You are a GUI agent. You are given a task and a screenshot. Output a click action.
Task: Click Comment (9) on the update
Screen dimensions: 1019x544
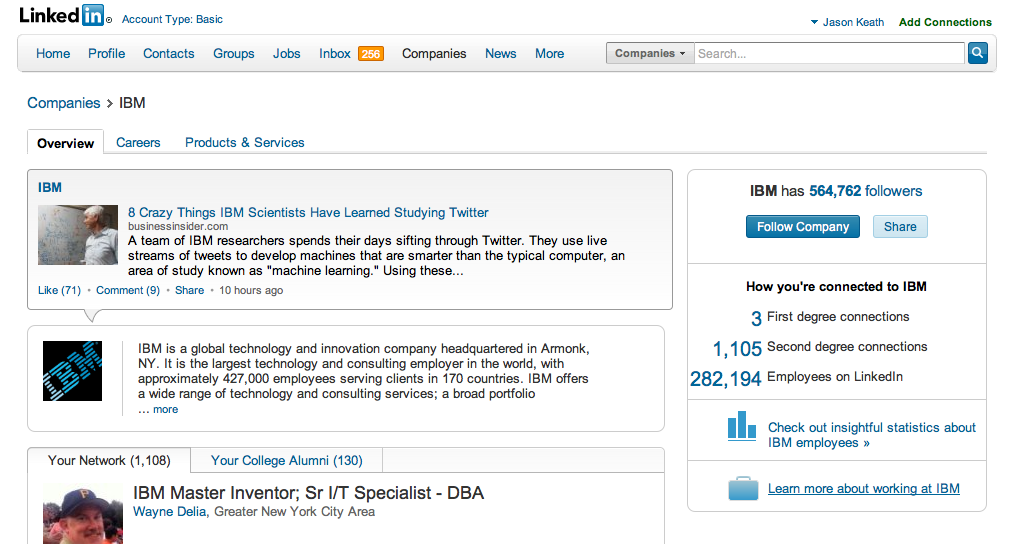[x=128, y=290]
